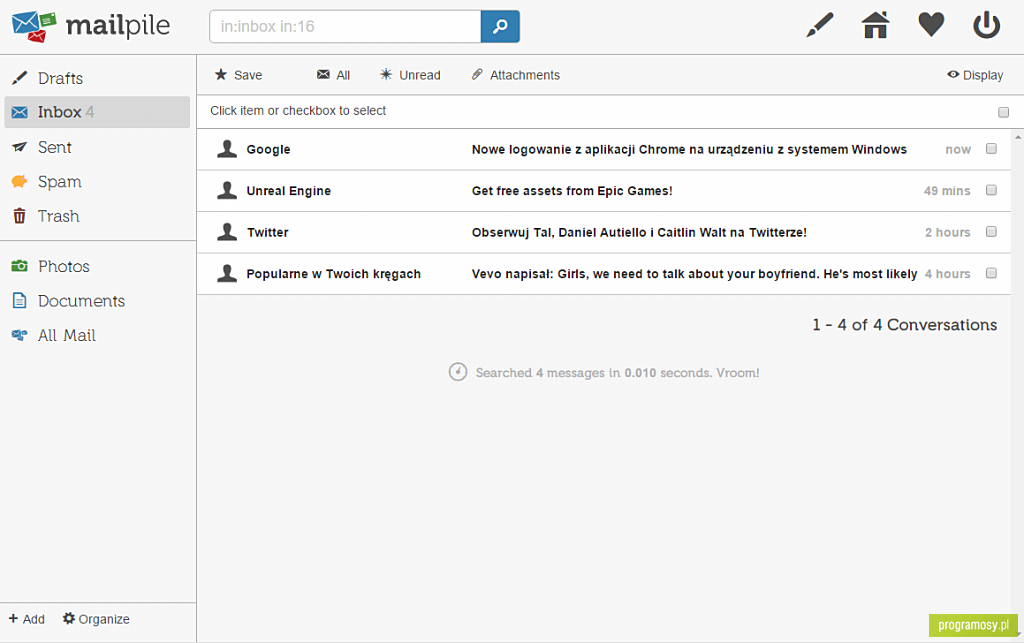Go to home via house icon
Screen dimensions: 1024x643
875,25
